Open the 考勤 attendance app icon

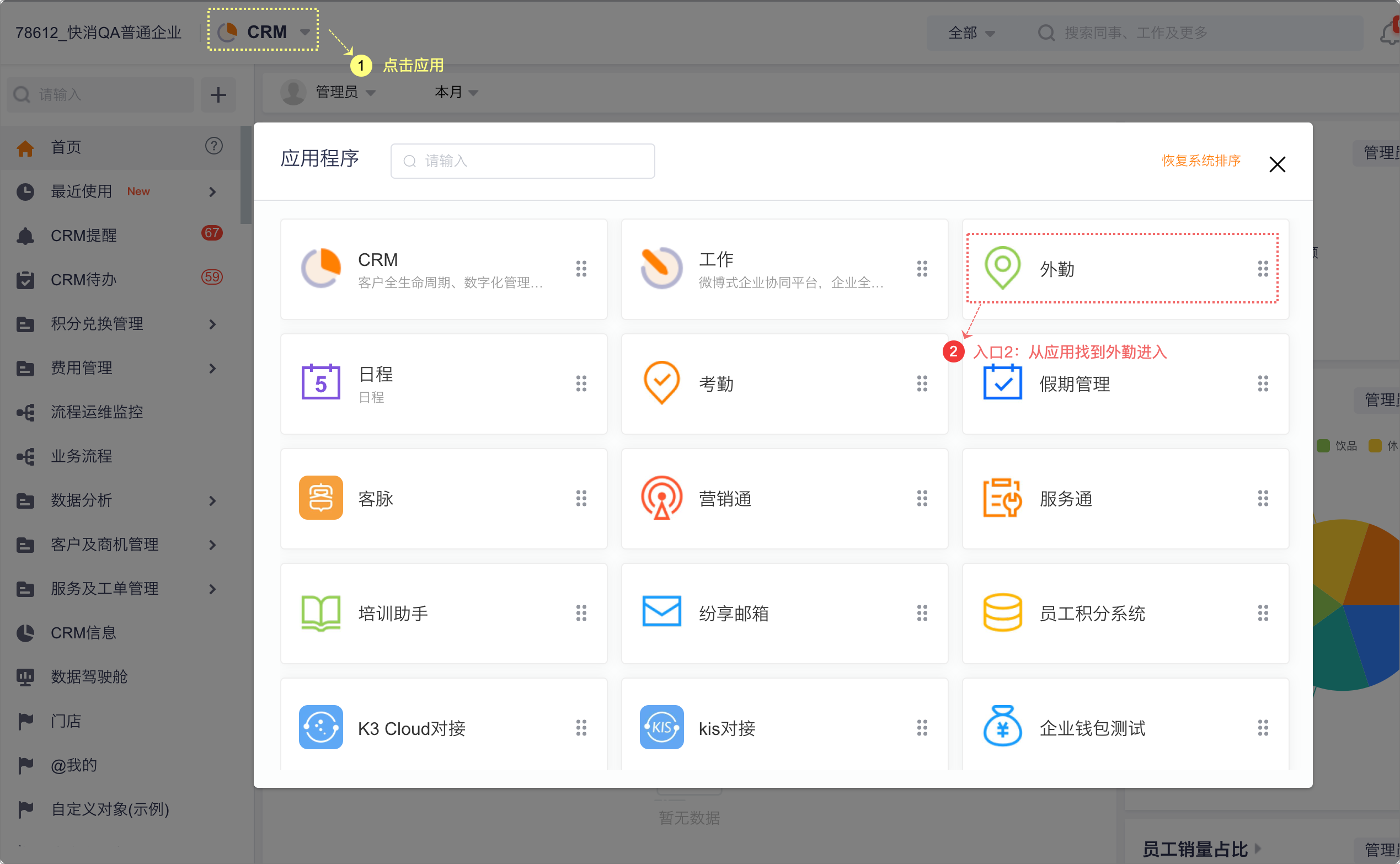661,383
